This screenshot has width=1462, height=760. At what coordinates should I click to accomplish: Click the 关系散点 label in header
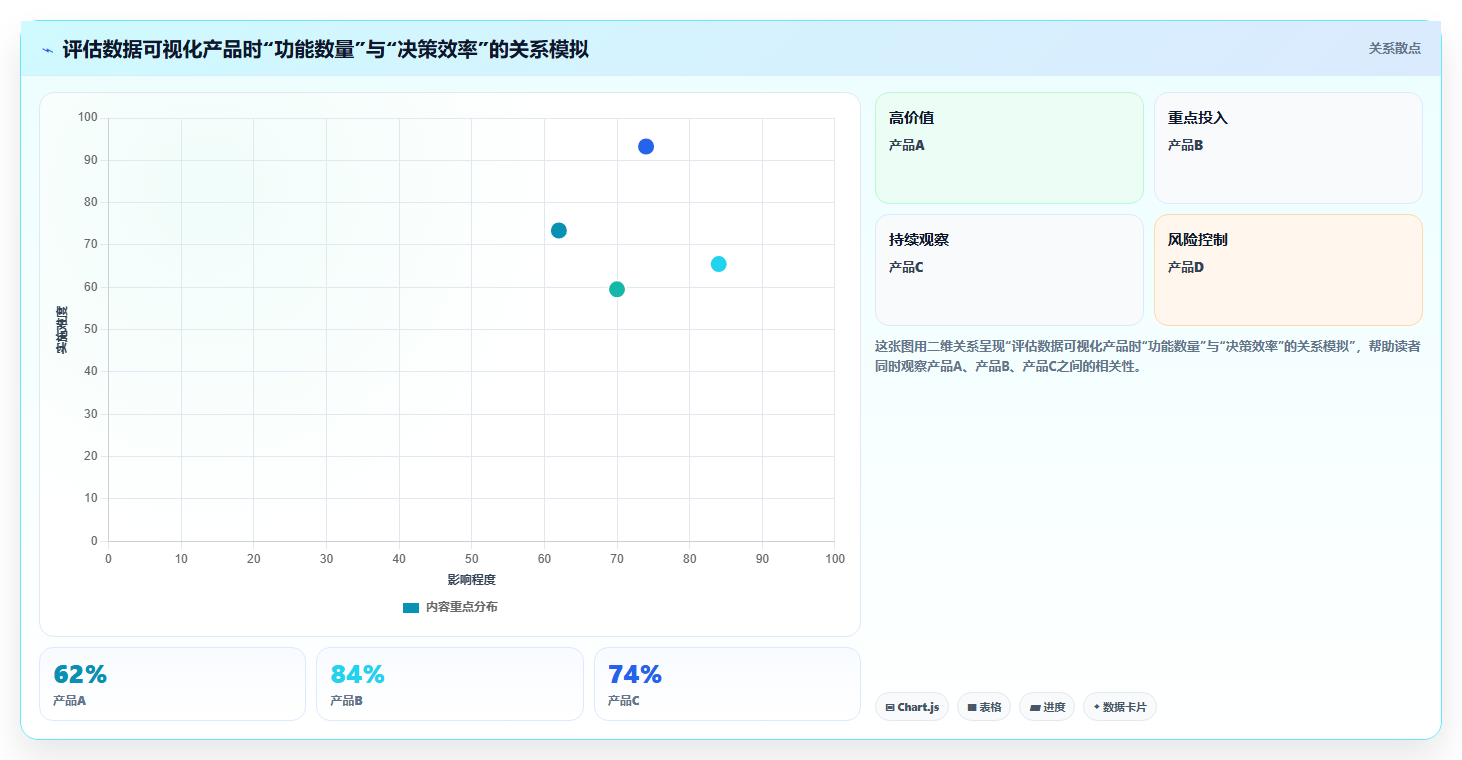[1395, 48]
